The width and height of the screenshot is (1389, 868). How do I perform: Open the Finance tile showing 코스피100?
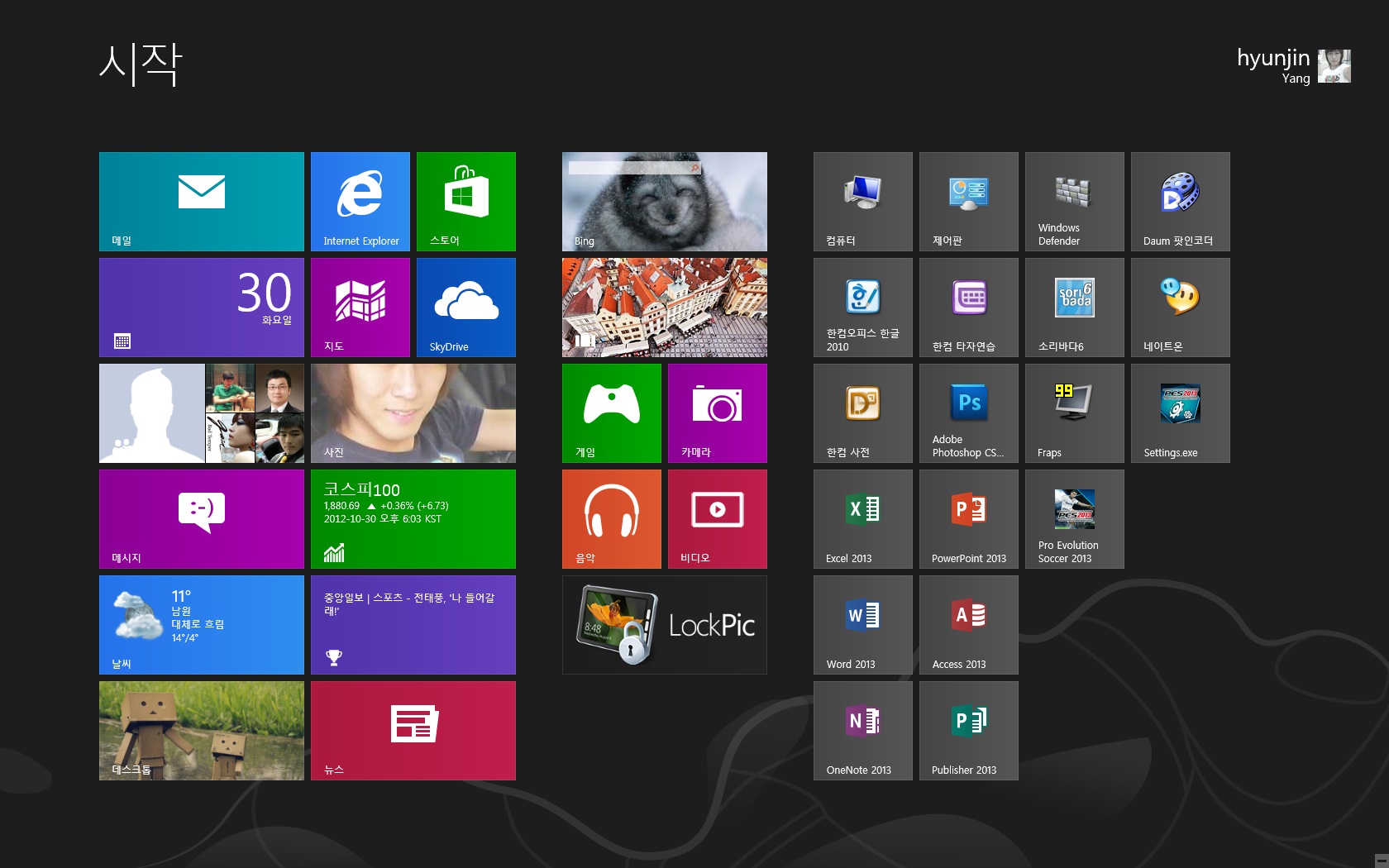coord(413,519)
